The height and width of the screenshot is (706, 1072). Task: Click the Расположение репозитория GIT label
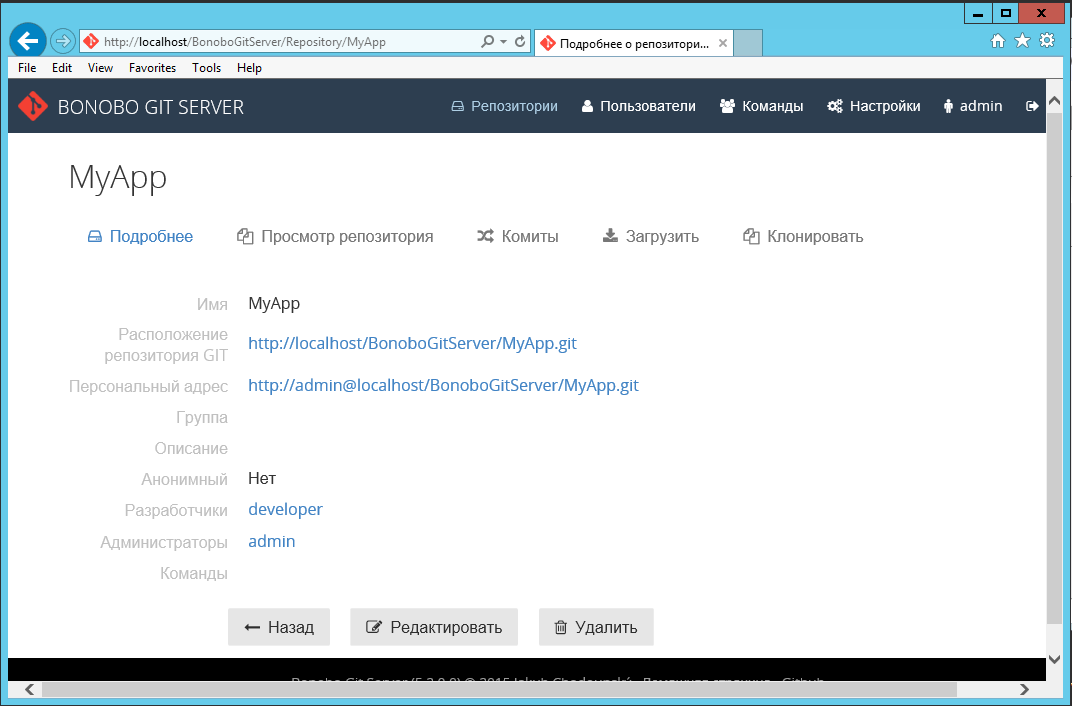click(166, 344)
